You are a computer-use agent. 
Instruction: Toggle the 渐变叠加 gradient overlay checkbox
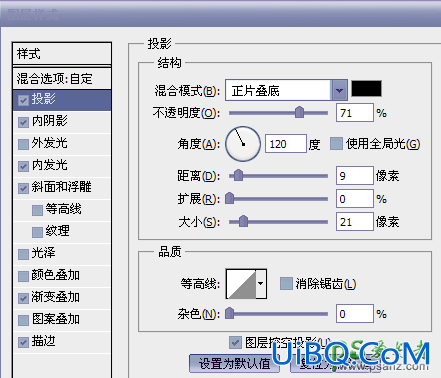pos(23,298)
